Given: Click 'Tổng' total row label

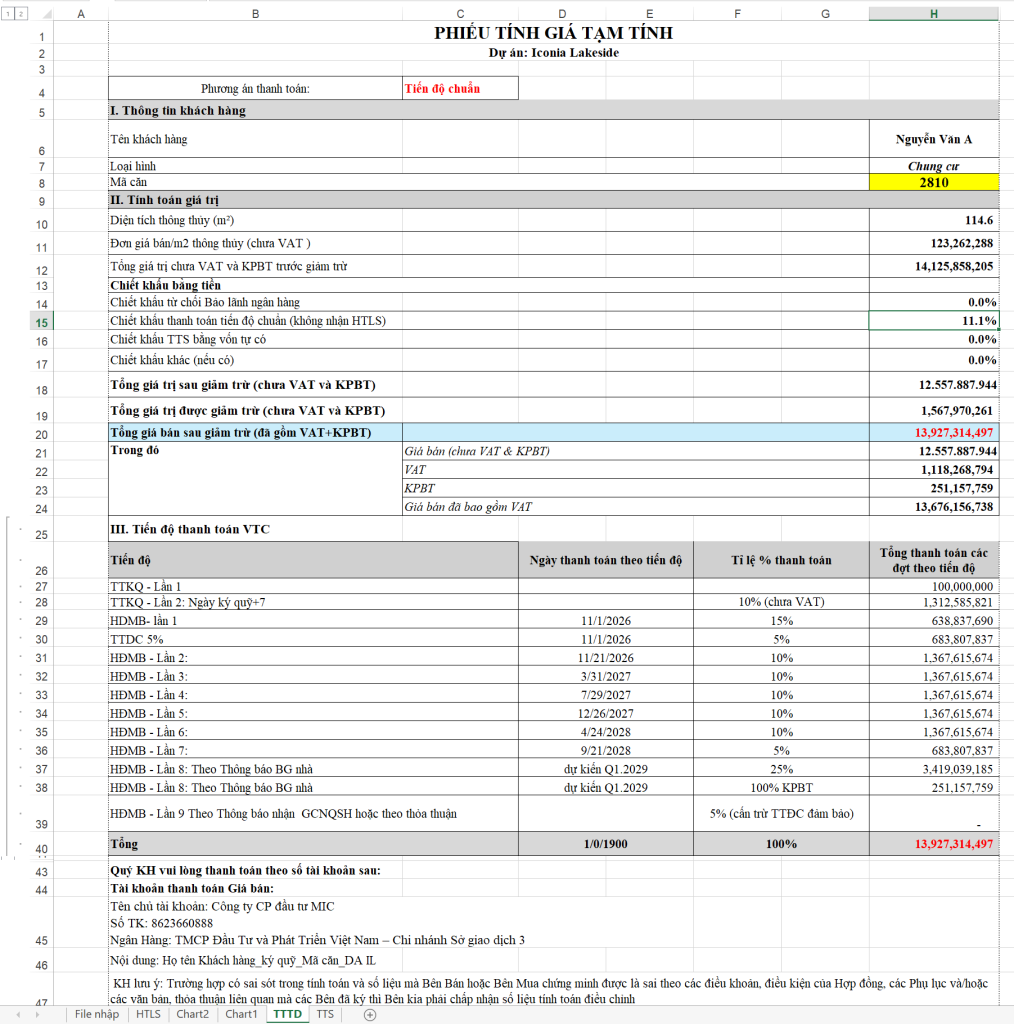Looking at the screenshot, I should tap(313, 844).
